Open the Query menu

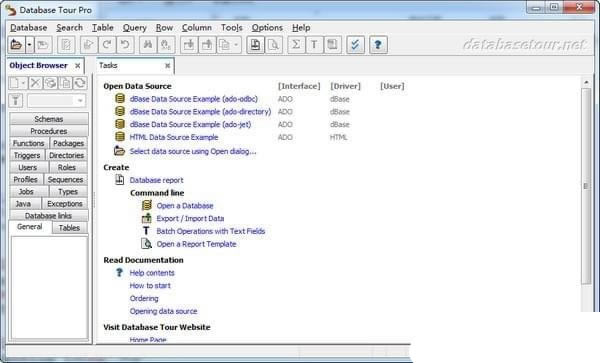click(x=135, y=28)
